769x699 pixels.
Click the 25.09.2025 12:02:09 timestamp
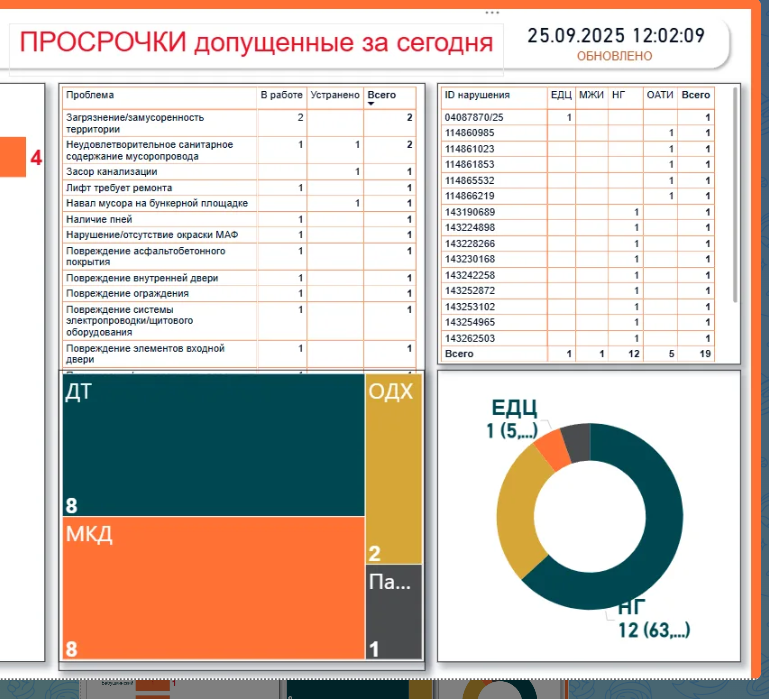(x=616, y=36)
